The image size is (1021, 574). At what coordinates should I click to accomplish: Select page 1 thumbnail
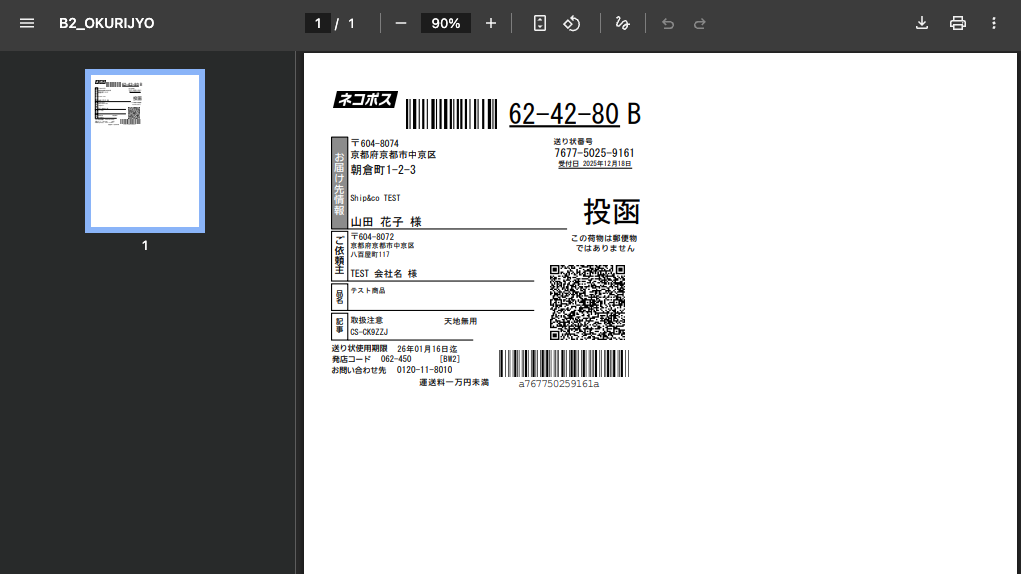[145, 151]
